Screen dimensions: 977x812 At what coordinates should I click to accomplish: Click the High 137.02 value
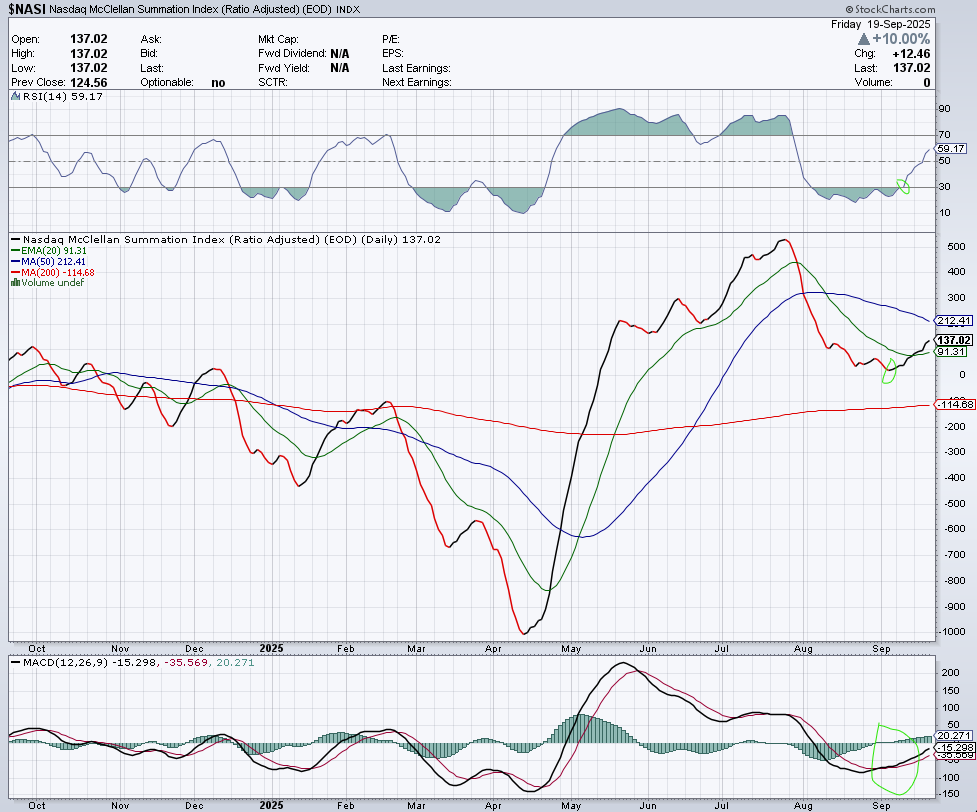click(x=88, y=54)
